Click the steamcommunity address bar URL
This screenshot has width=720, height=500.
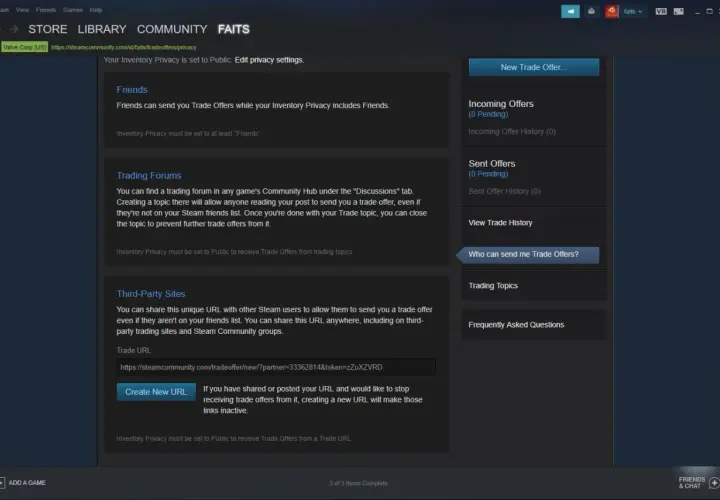124,47
